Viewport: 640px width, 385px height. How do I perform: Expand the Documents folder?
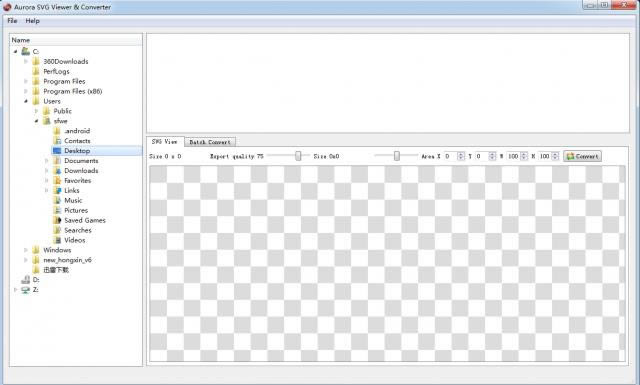pyautogui.click(x=47, y=161)
